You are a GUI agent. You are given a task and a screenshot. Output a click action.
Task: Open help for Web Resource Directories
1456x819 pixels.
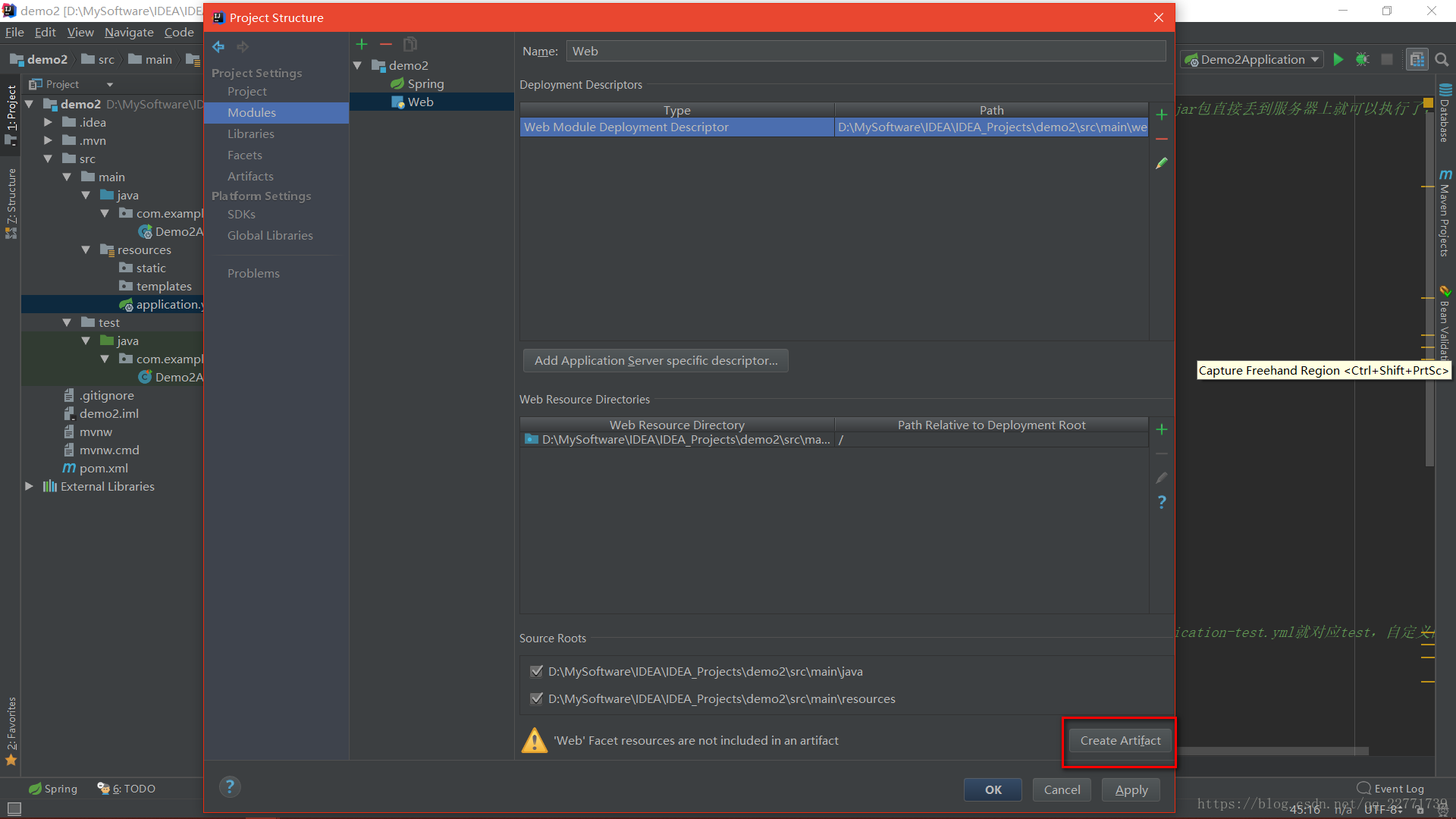1161,502
